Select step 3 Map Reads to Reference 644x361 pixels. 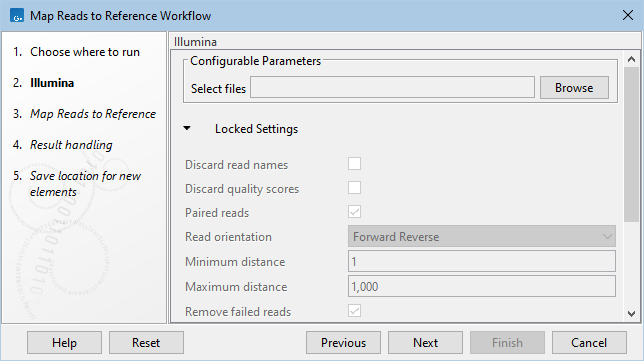tap(92, 114)
